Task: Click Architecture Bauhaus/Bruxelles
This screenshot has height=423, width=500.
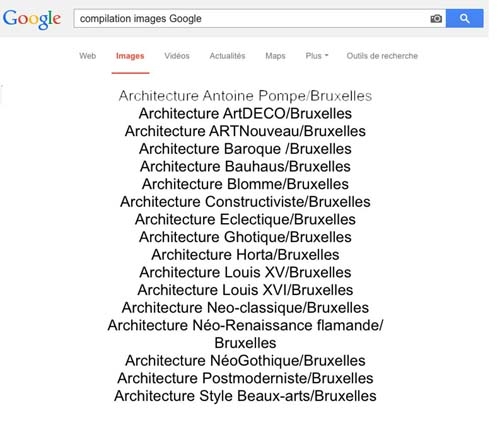Action: point(245,167)
